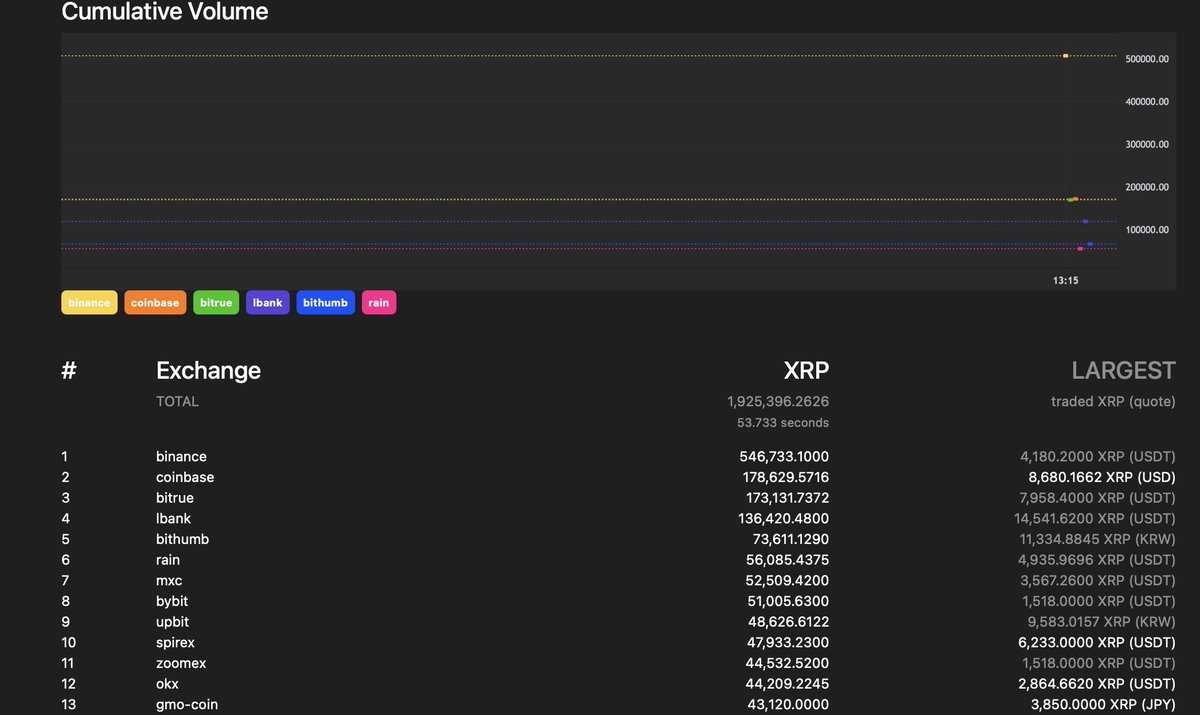
Task: Click gmo-coin volume 43,120.0000
Action: coord(788,704)
